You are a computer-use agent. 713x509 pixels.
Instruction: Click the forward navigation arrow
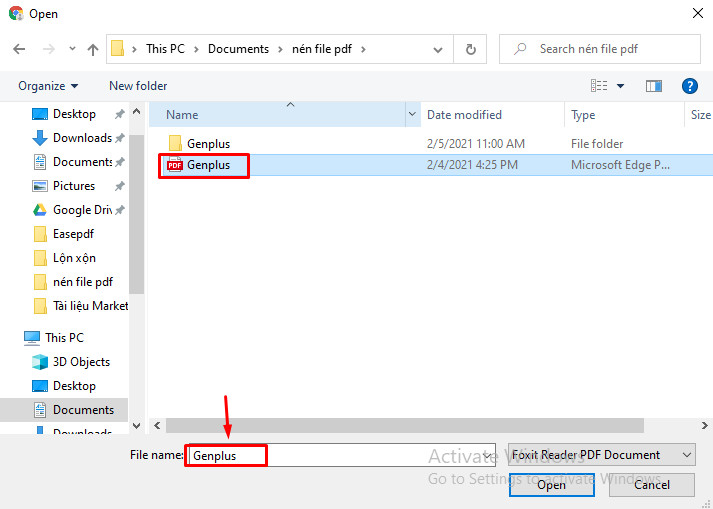point(48,49)
